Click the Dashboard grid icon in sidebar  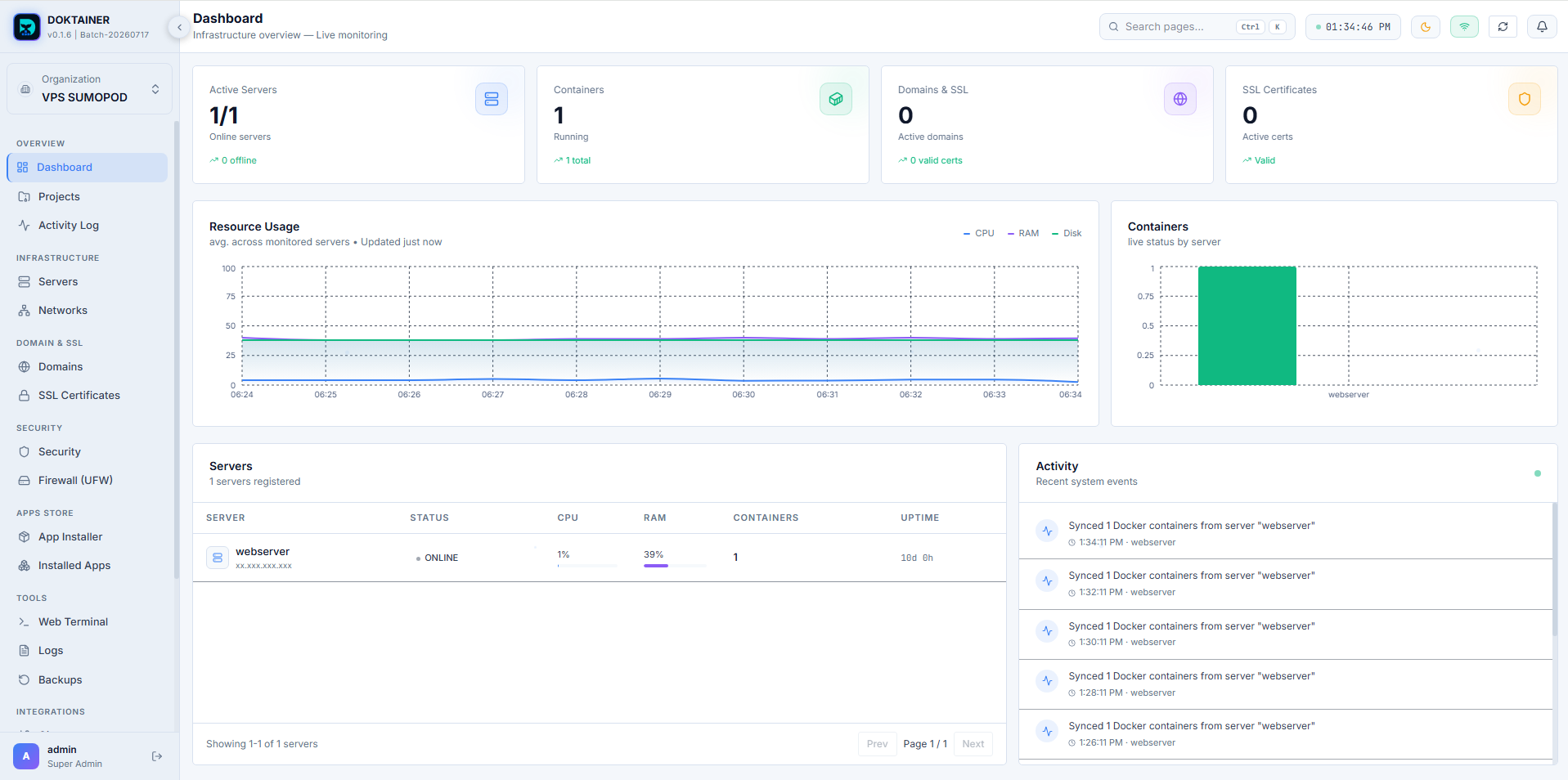click(x=23, y=168)
